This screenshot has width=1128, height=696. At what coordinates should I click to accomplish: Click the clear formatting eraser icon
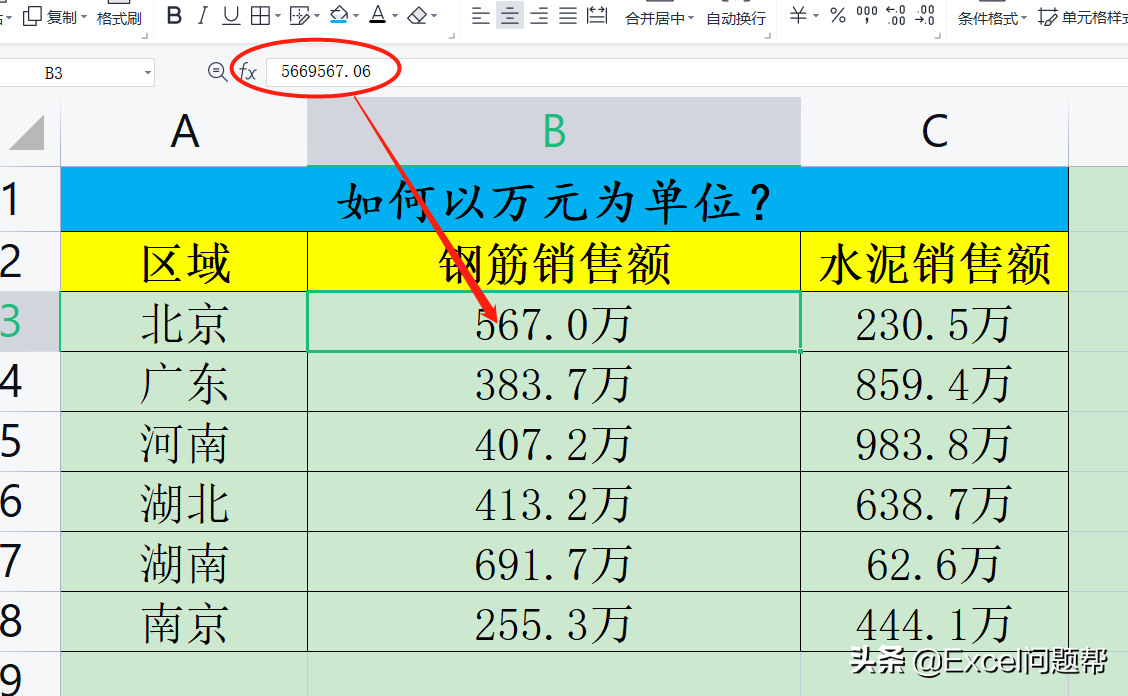pos(417,15)
